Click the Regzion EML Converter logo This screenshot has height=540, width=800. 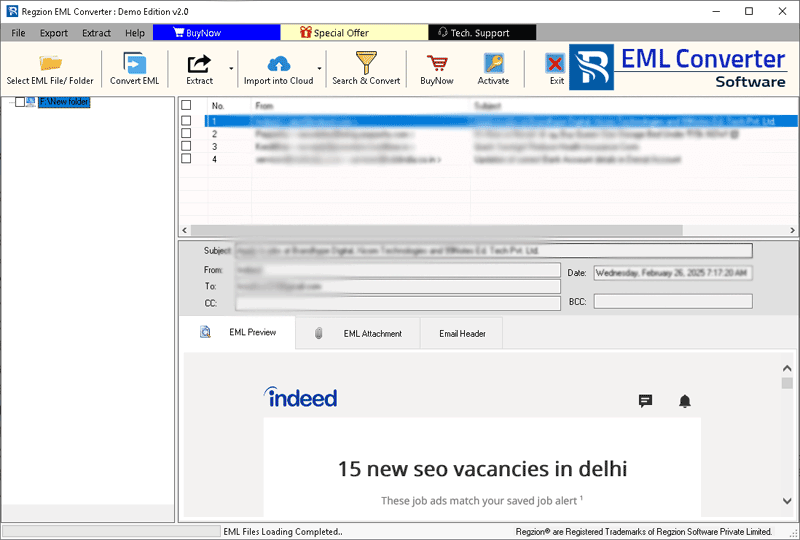pos(591,67)
